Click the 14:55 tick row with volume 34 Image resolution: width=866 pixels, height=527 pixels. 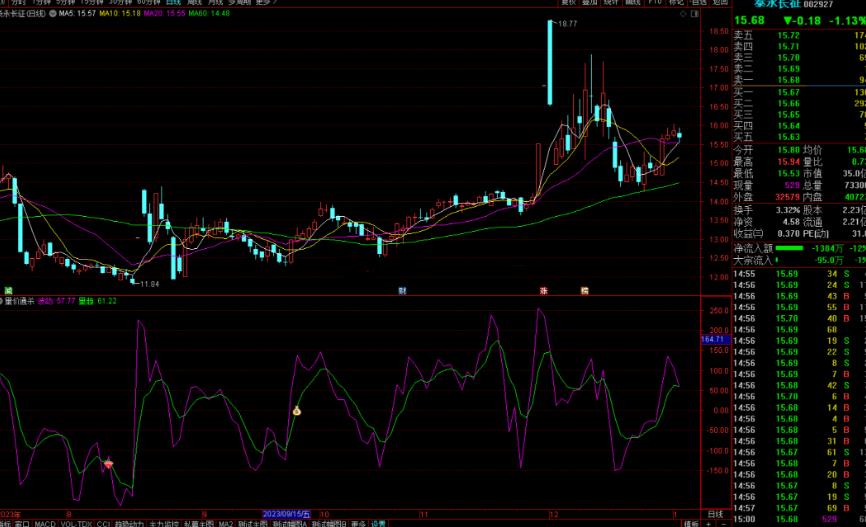click(799, 273)
